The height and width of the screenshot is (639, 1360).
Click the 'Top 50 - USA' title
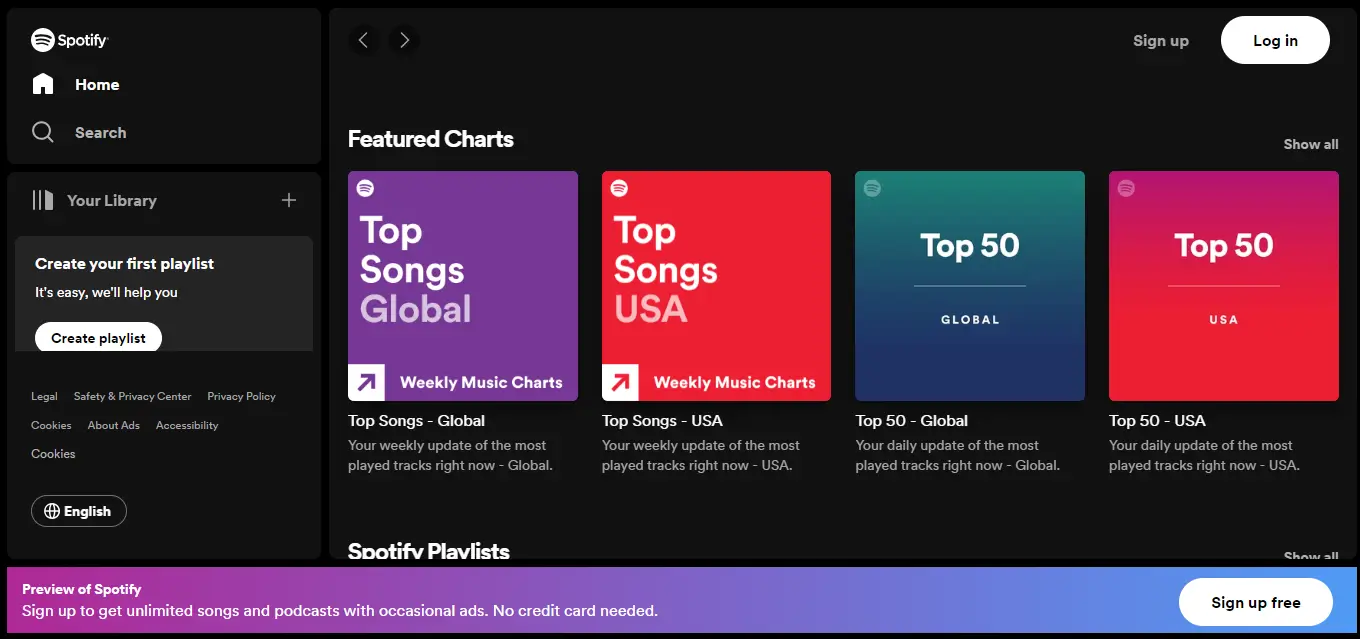click(1157, 420)
